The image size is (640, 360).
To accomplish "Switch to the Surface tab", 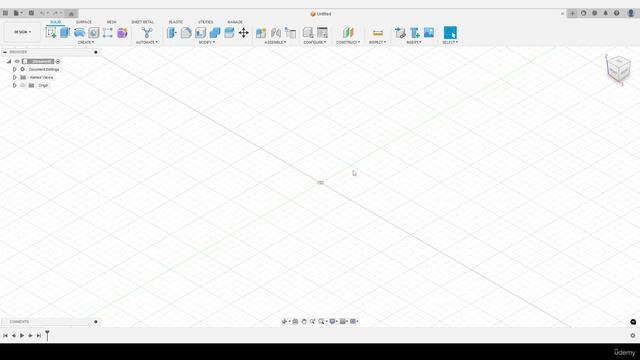I will pyautogui.click(x=84, y=22).
